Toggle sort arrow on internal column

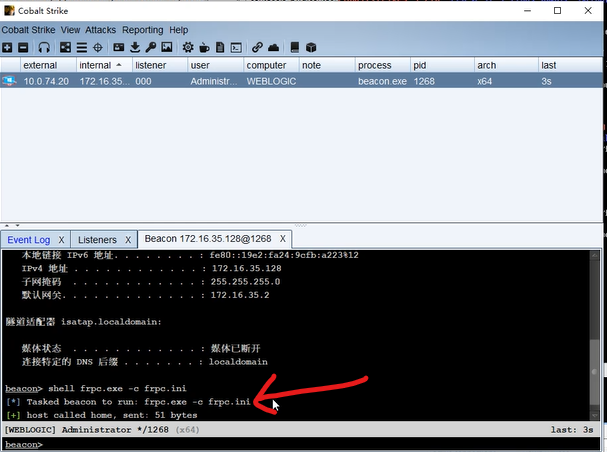119,65
